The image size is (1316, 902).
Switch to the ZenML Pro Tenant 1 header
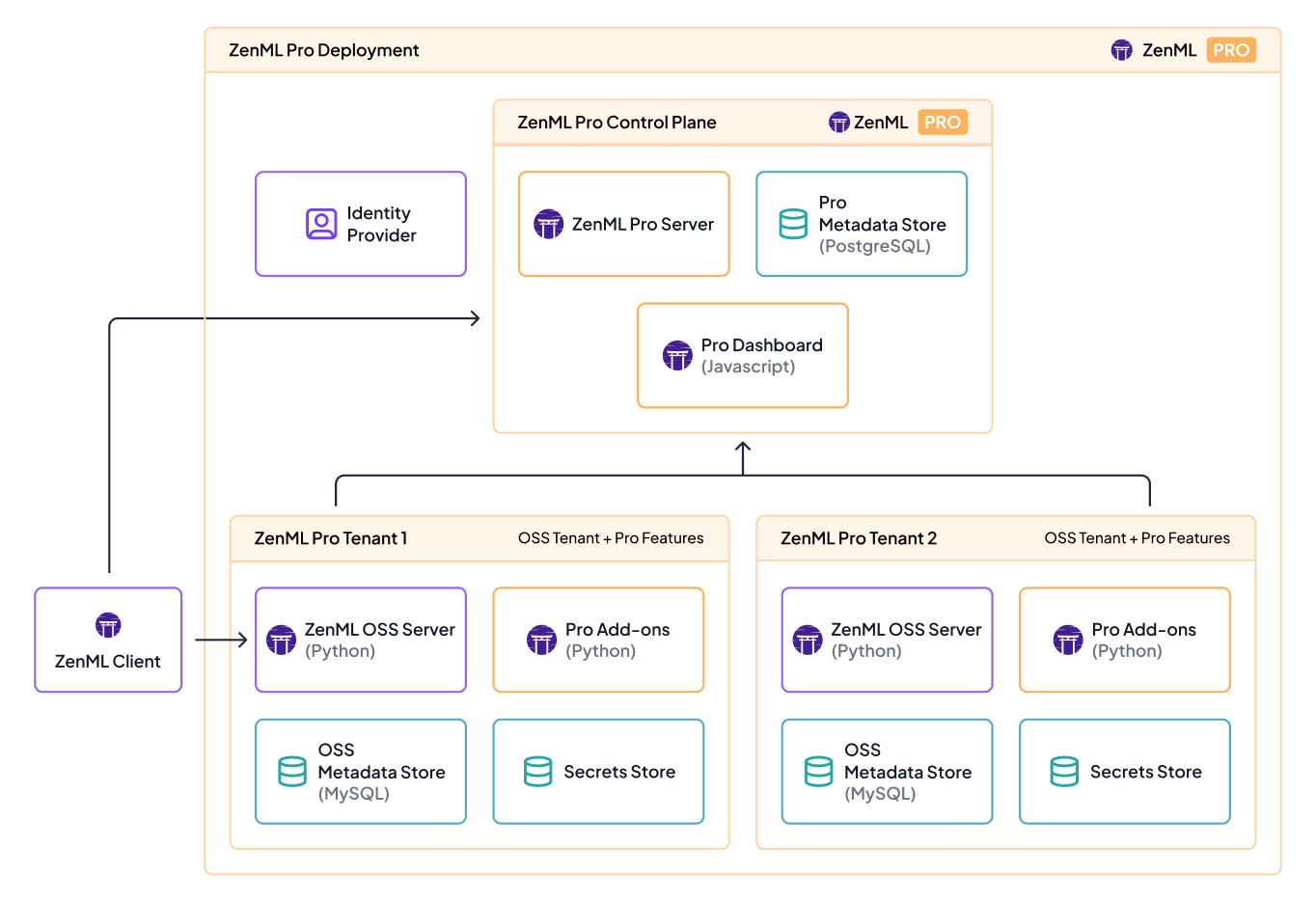(x=330, y=537)
